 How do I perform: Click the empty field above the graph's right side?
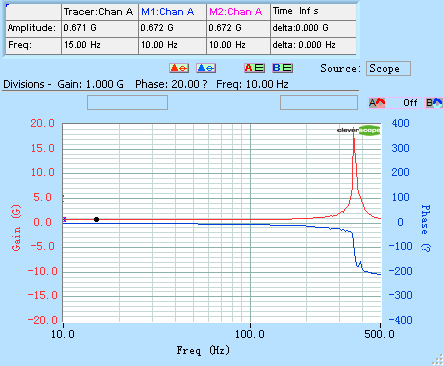coord(319,102)
